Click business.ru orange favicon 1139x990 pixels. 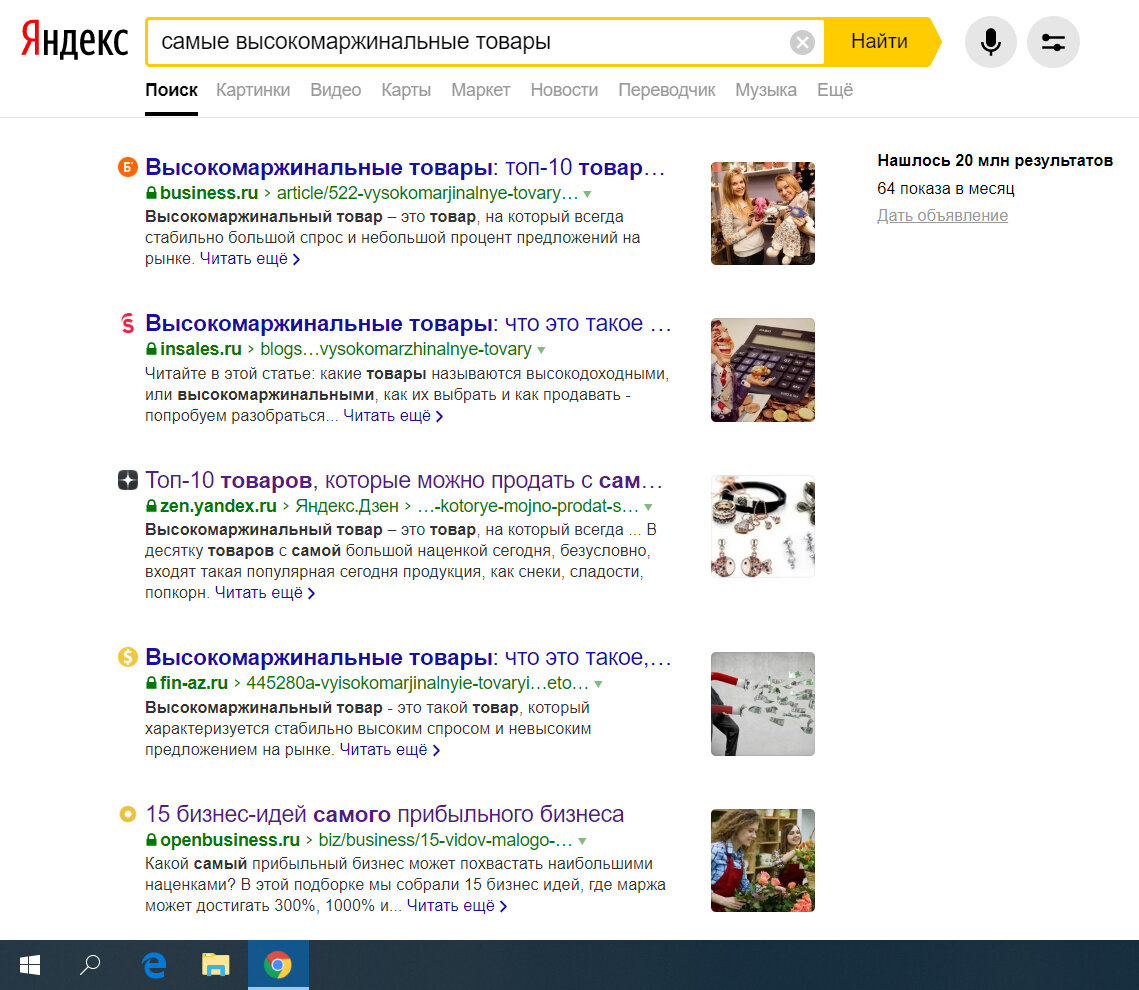(x=127, y=167)
